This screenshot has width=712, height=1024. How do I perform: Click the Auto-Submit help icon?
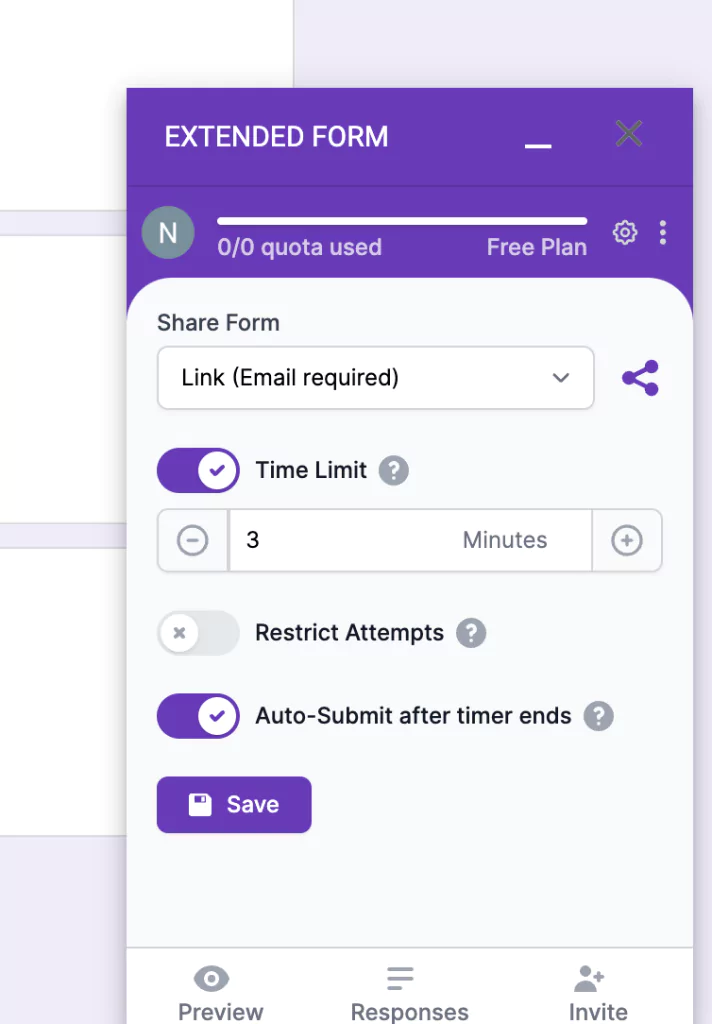click(598, 716)
